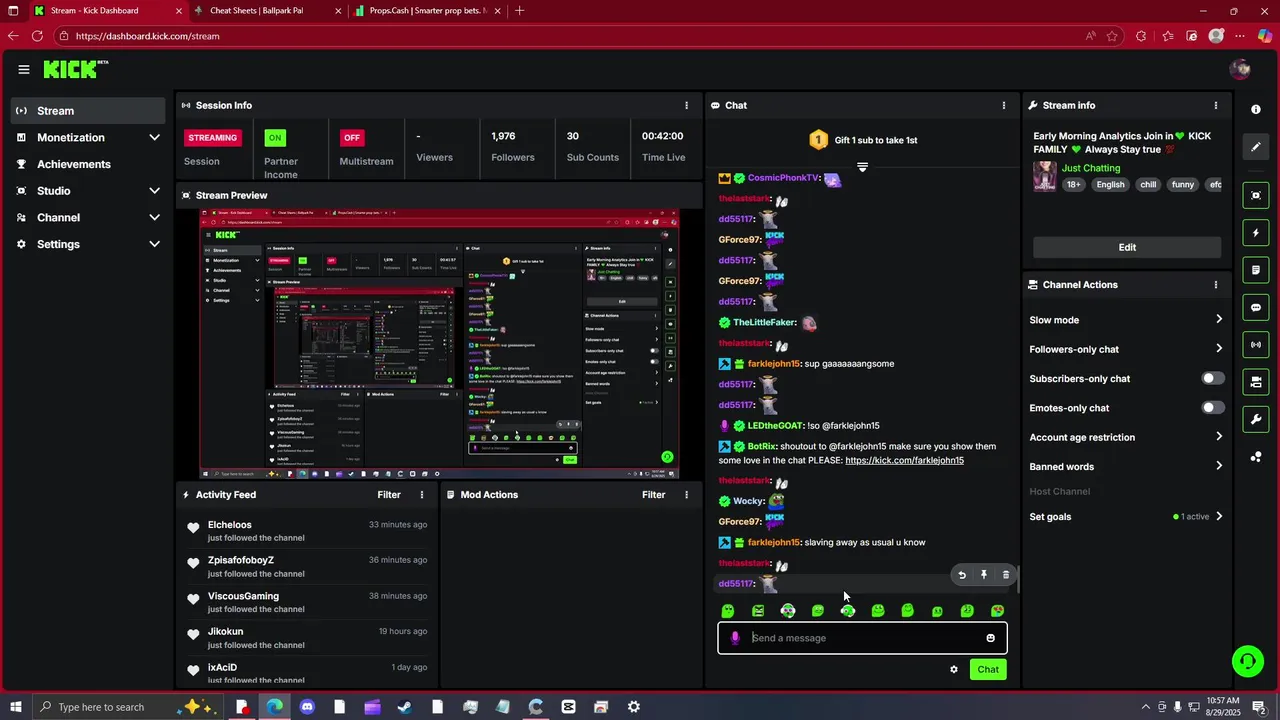Switch to Props.Cash browser tab
The height and width of the screenshot is (720, 1280).
428,11
